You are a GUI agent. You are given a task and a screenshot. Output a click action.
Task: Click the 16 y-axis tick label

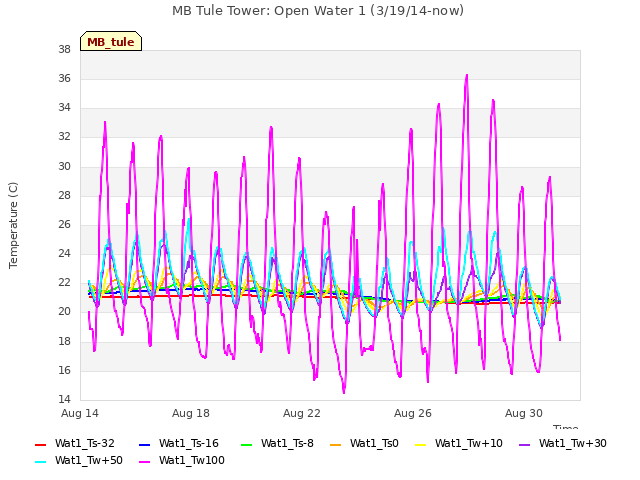click(64, 371)
